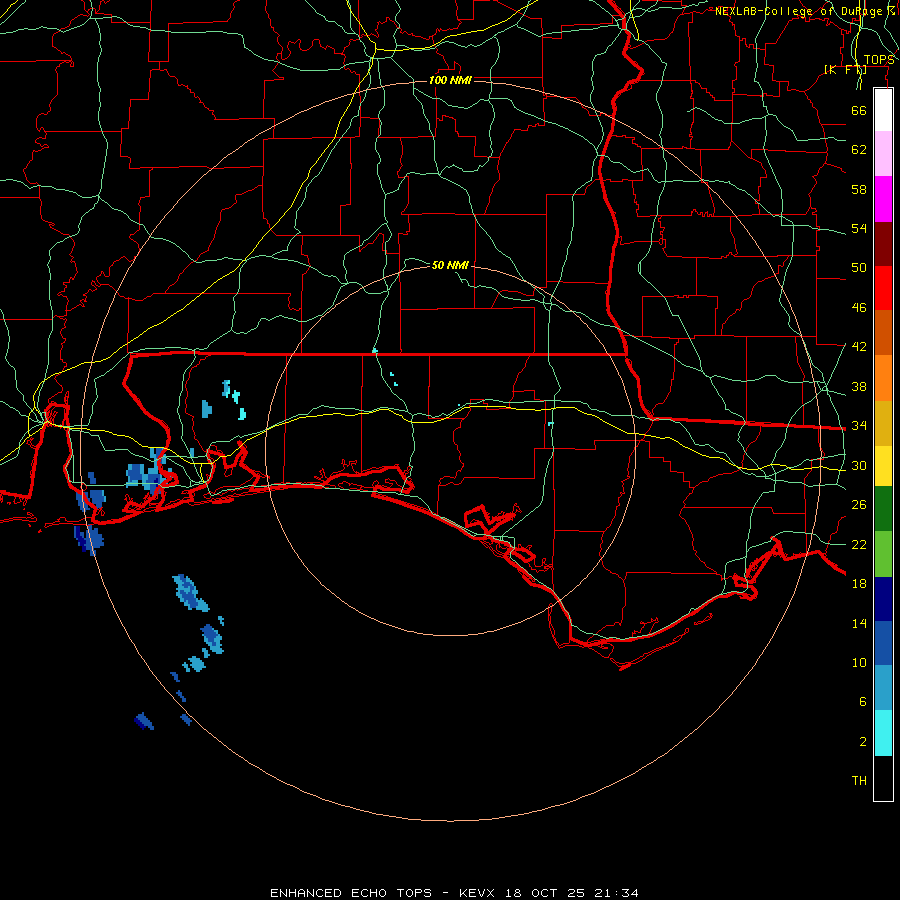This screenshot has width=900, height=900.
Task: Click the '18 OCT 25' date text
Action: [545, 893]
